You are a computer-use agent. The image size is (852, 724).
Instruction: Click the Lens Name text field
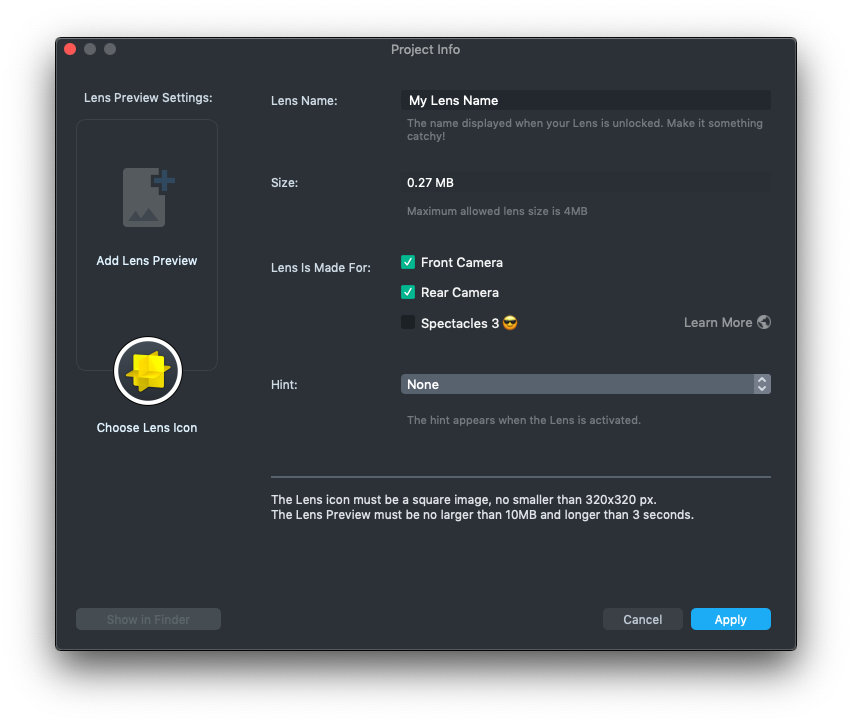[x=586, y=100]
